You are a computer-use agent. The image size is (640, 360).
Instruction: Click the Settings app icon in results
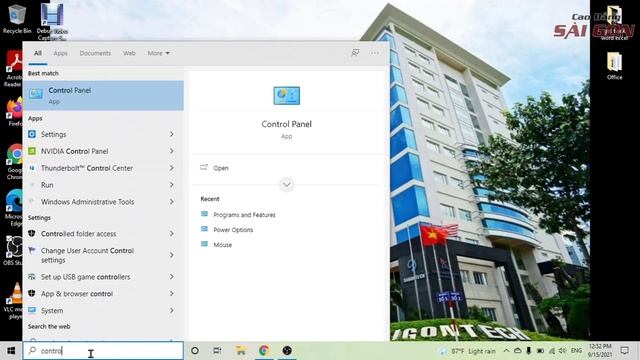click(x=32, y=134)
